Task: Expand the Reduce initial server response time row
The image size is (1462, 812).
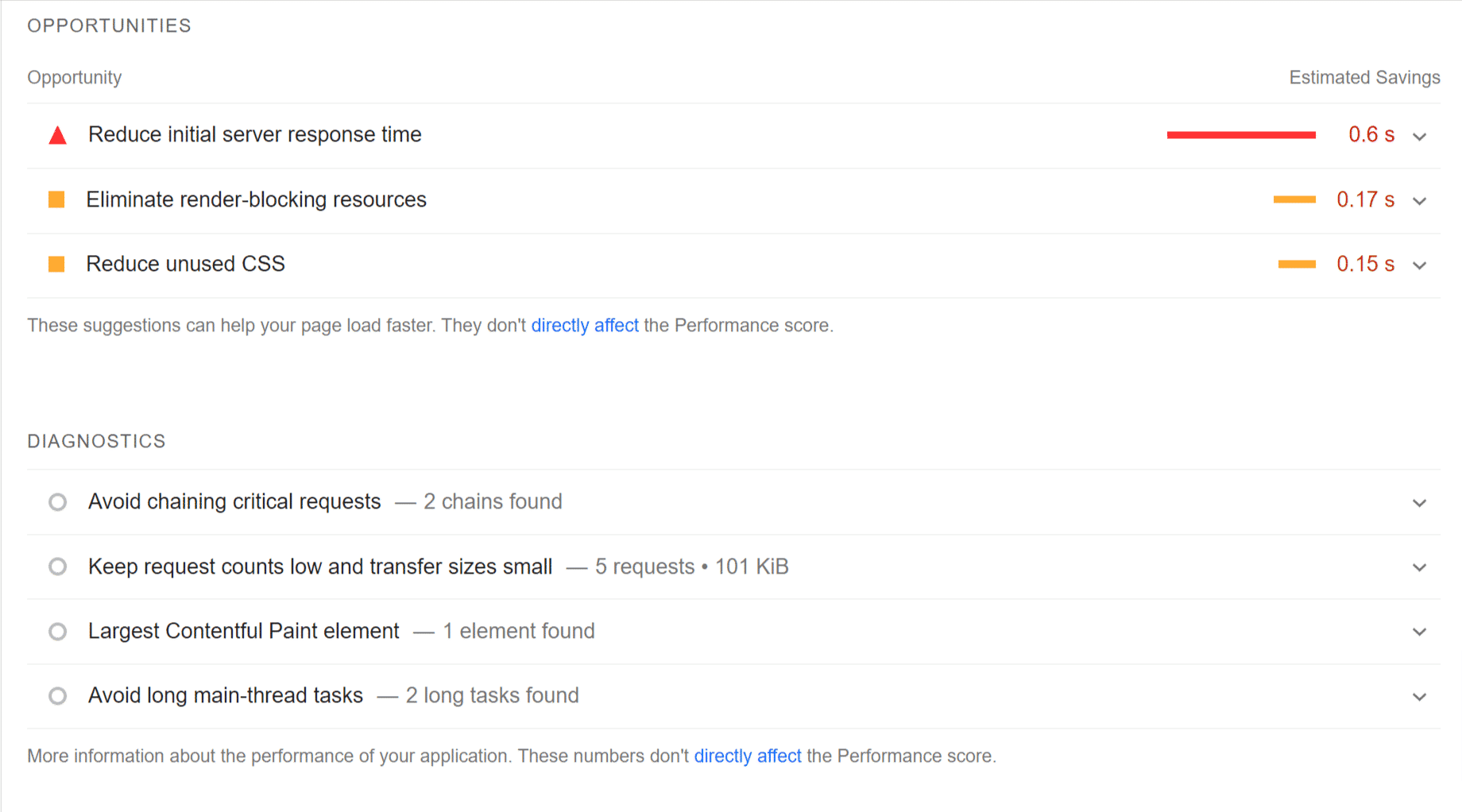Action: tap(1419, 137)
